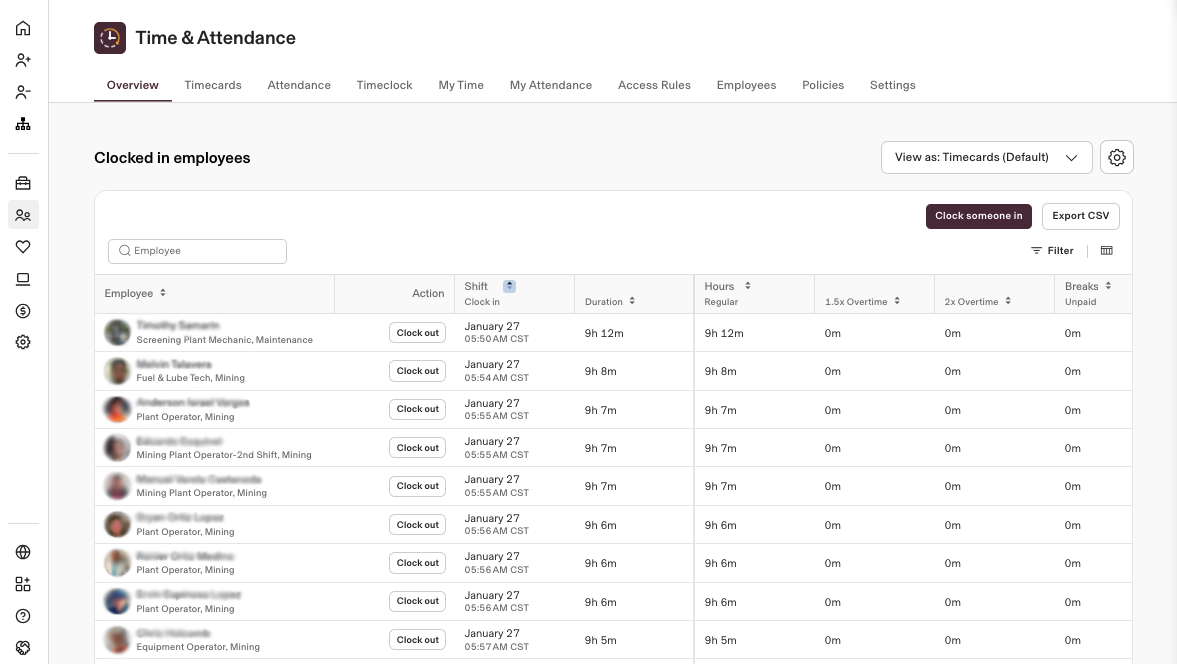Select the people icon in sidebar

point(23,215)
